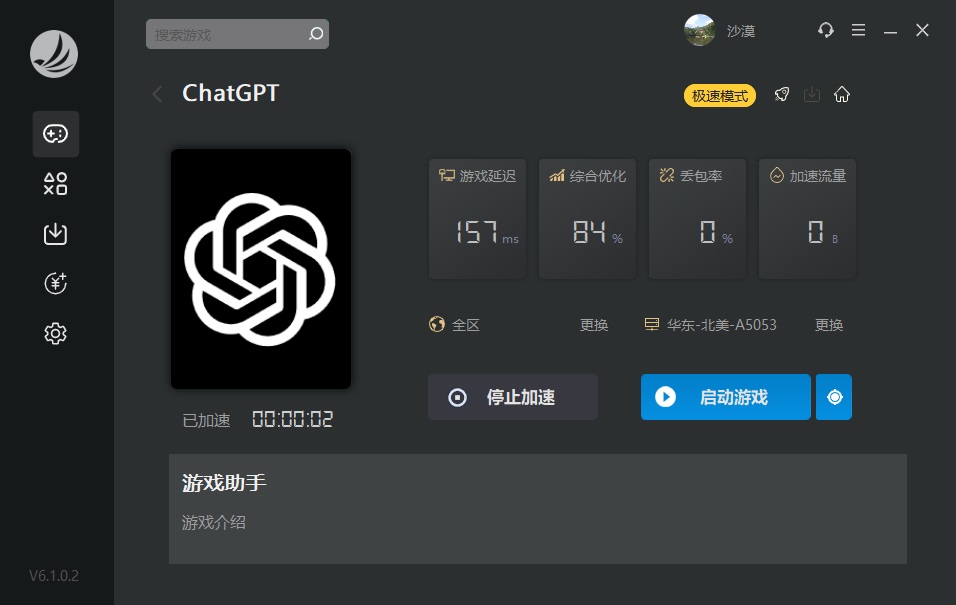Open the apps toolbox sidebar icon
The image size is (956, 605).
click(x=55, y=184)
